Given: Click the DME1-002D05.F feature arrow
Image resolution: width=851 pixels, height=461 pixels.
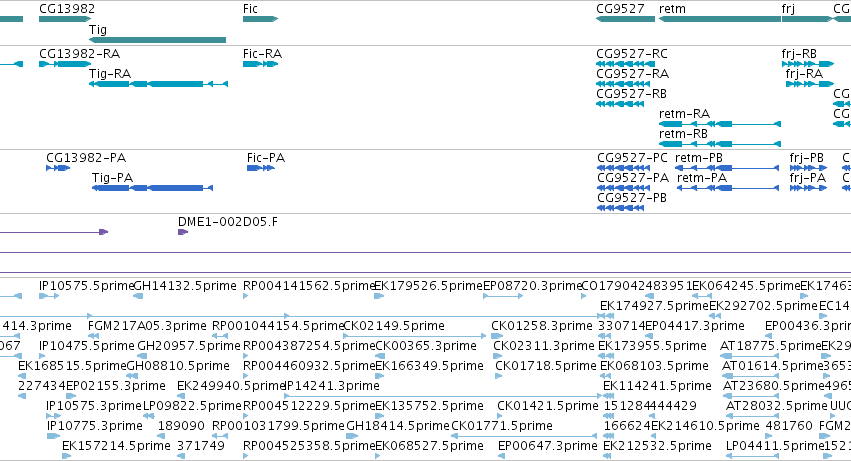Looking at the screenshot, I should (x=183, y=232).
